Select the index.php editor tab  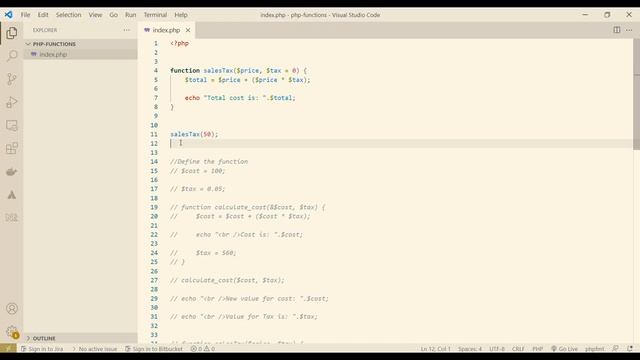[x=167, y=30]
